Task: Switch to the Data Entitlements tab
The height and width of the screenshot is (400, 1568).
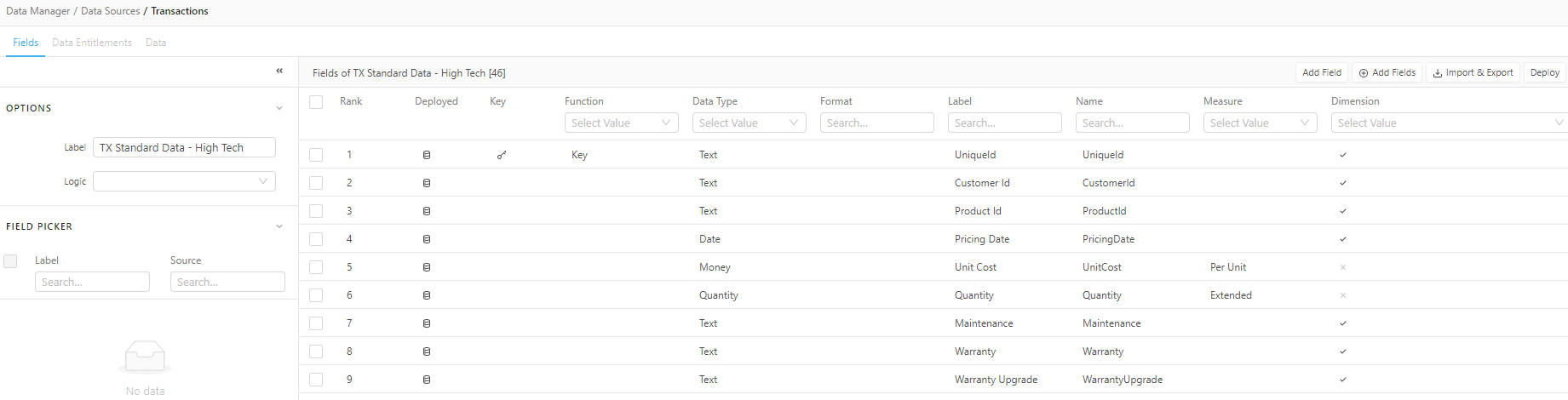Action: [92, 43]
